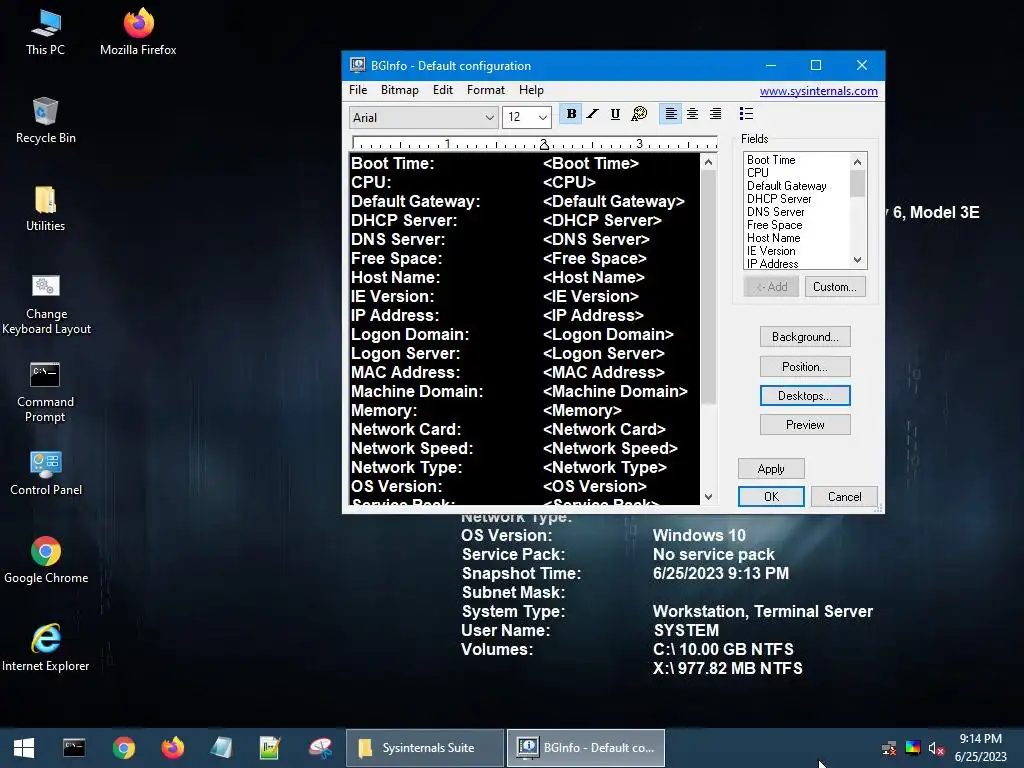
Task: Open the text color picker icon
Action: pos(639,114)
